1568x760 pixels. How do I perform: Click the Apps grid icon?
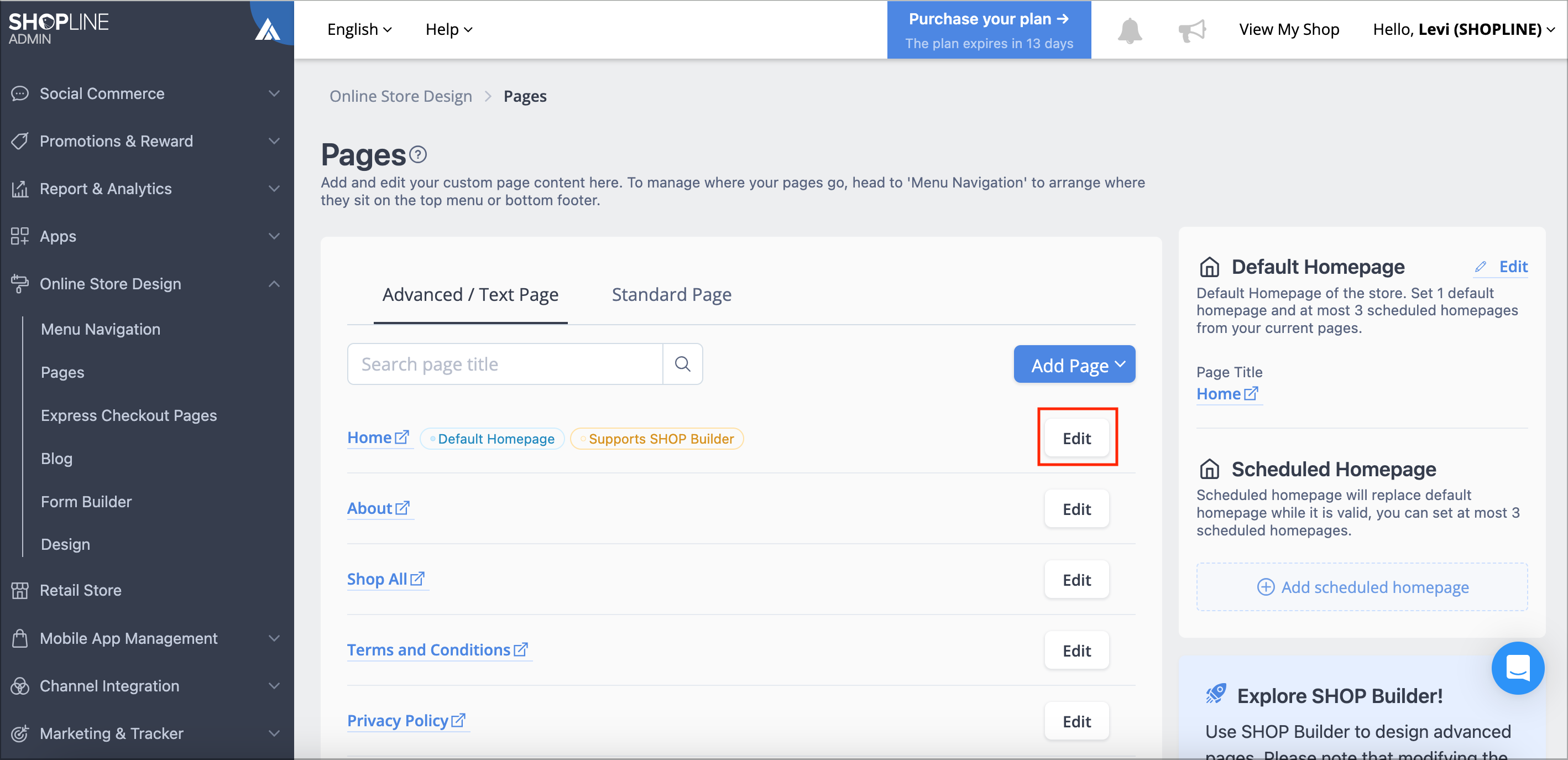click(20, 236)
